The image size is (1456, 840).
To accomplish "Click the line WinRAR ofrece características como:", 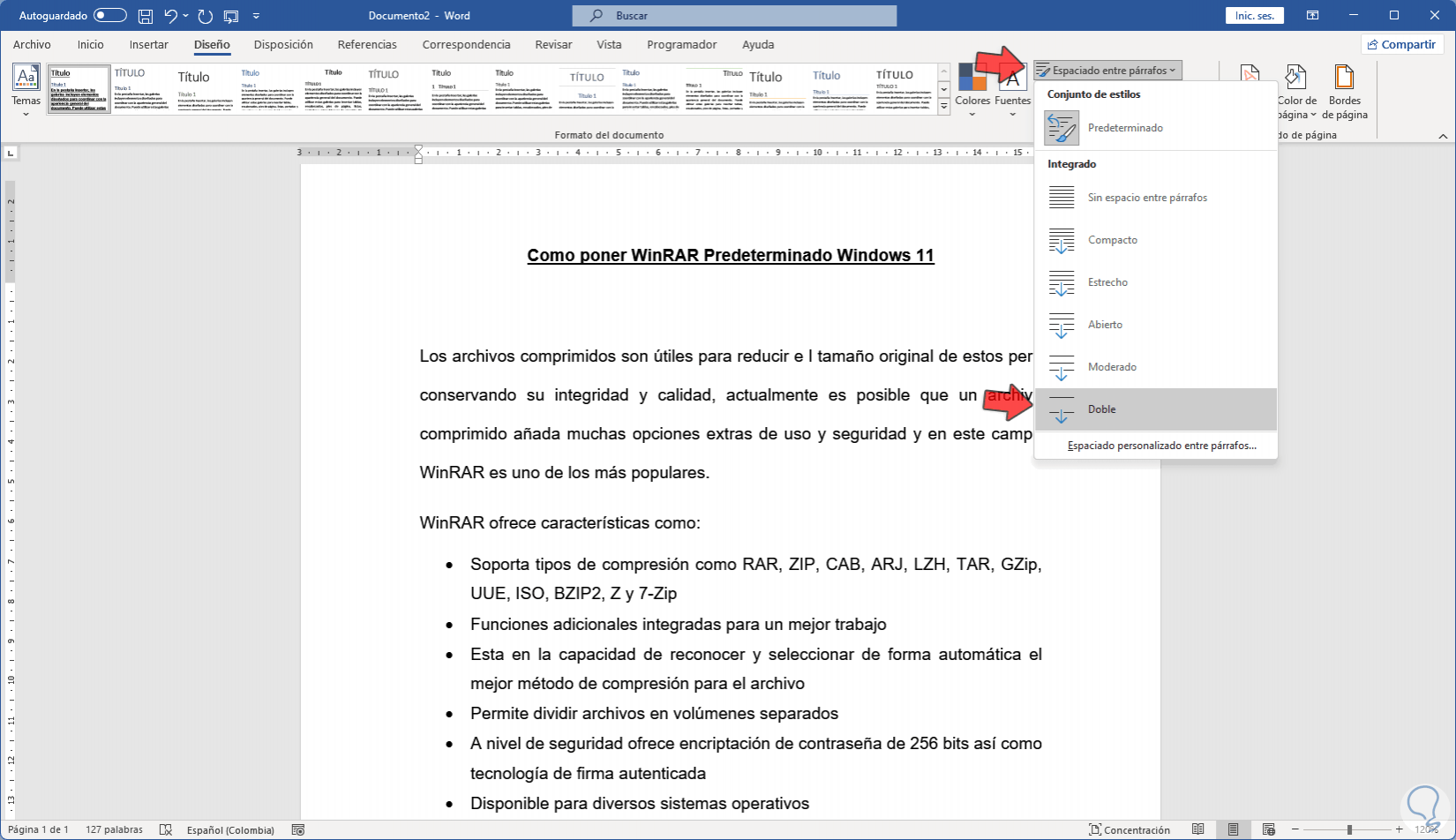I will tap(560, 522).
